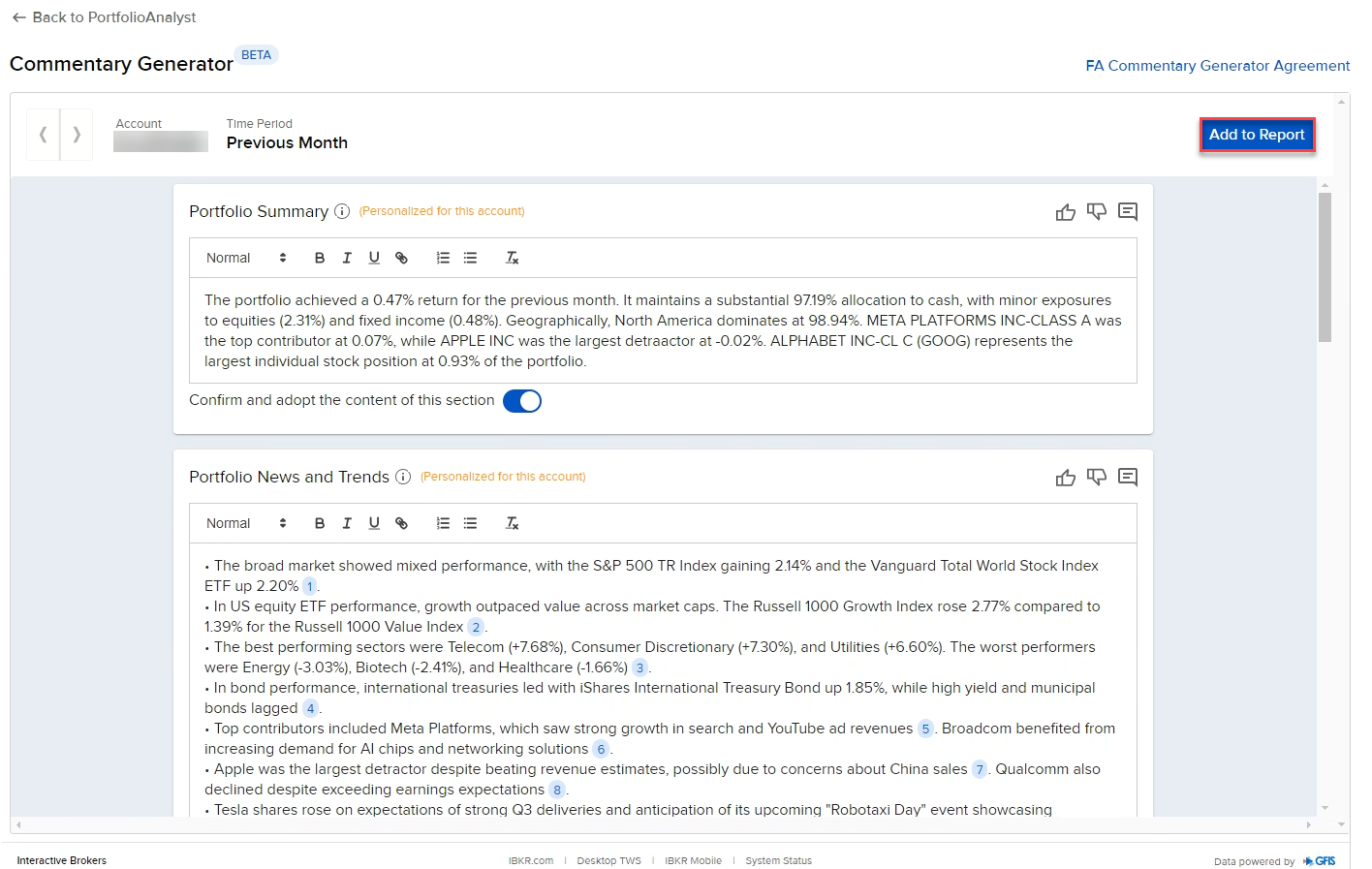Open the Normal style dropdown in Portfolio Summary
Image resolution: width=1372 pixels, height=869 pixels.
pyautogui.click(x=244, y=258)
